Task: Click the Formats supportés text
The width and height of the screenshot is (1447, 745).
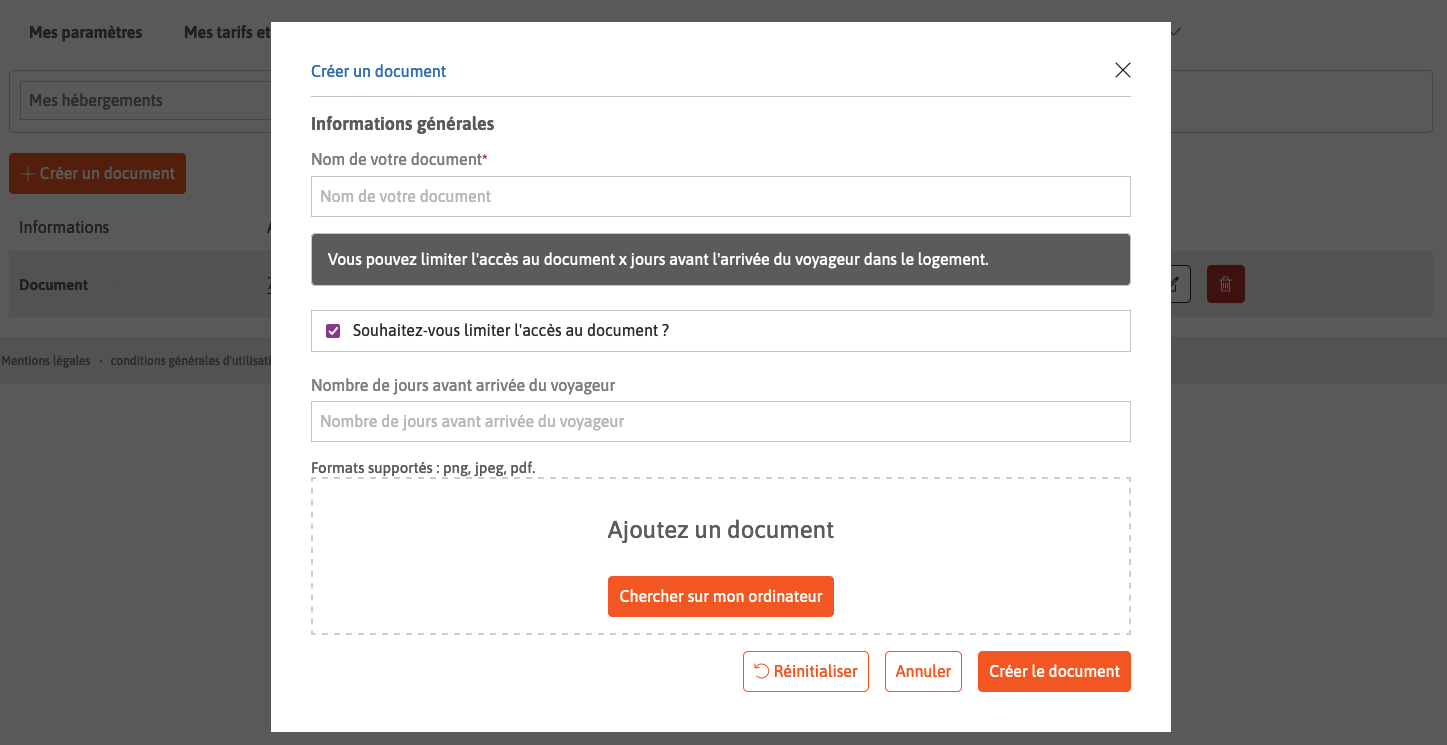Action: point(423,468)
